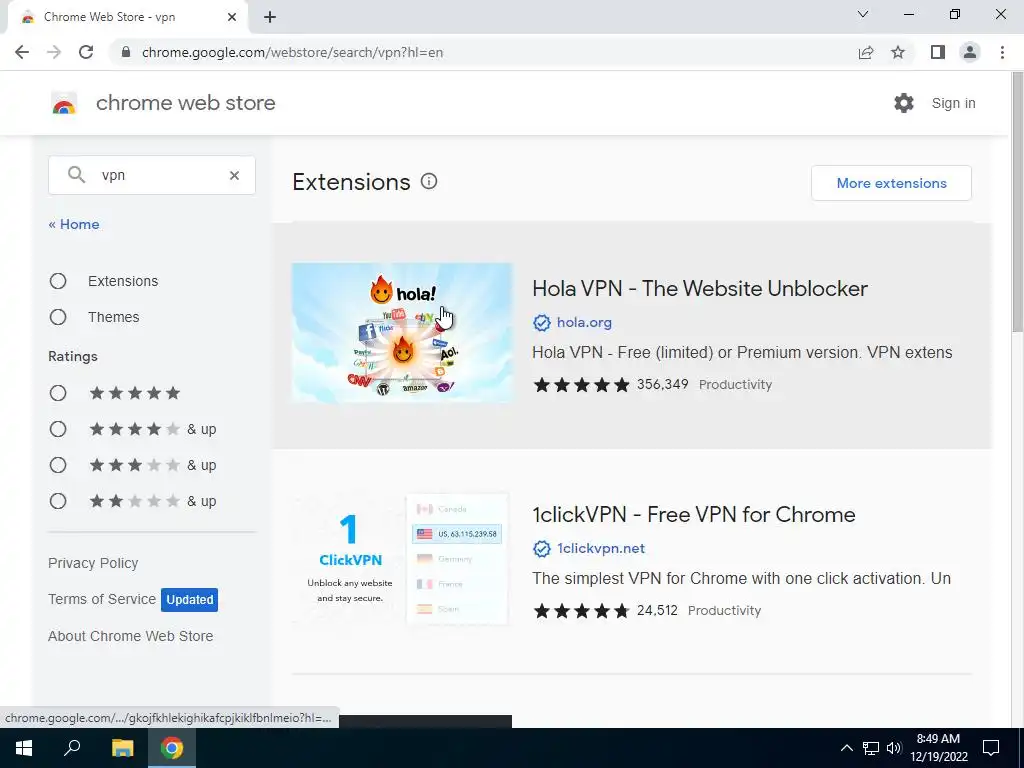Screen dimensions: 1024x768
Task: Open the Terms of Service link
Action: pos(102,599)
